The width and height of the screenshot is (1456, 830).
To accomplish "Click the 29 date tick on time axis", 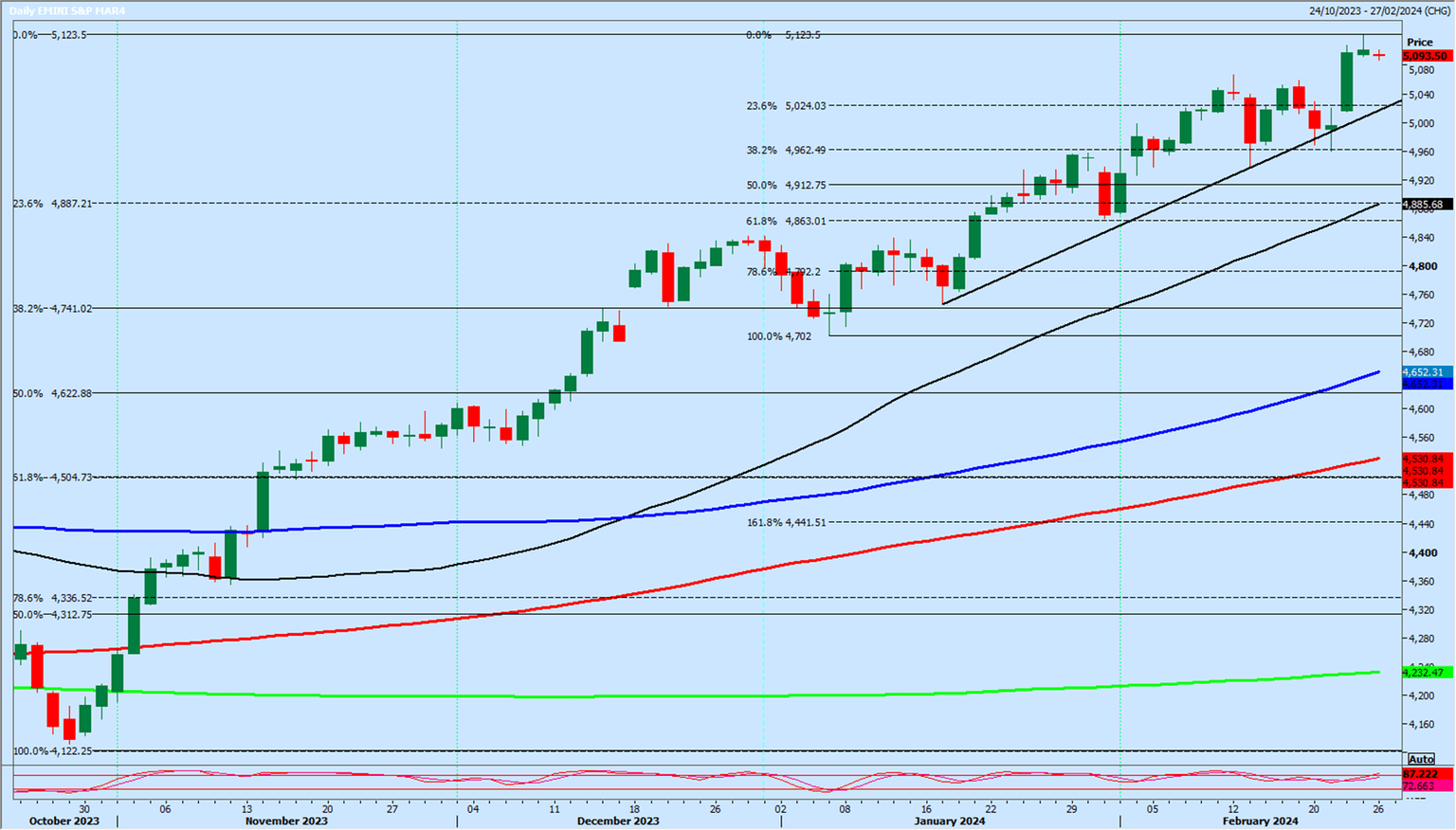I will point(1071,809).
